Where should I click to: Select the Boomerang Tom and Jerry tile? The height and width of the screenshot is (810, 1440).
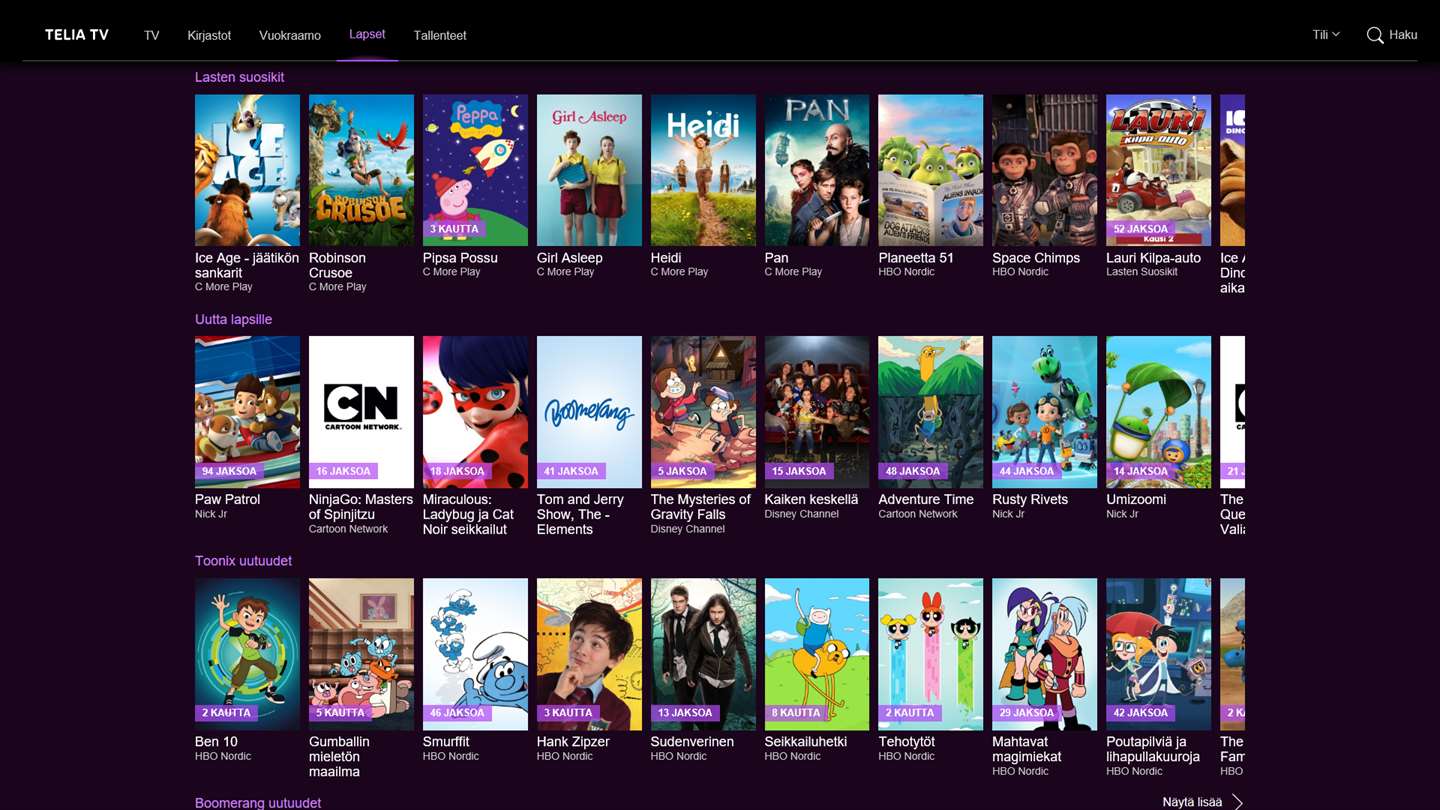(x=589, y=412)
